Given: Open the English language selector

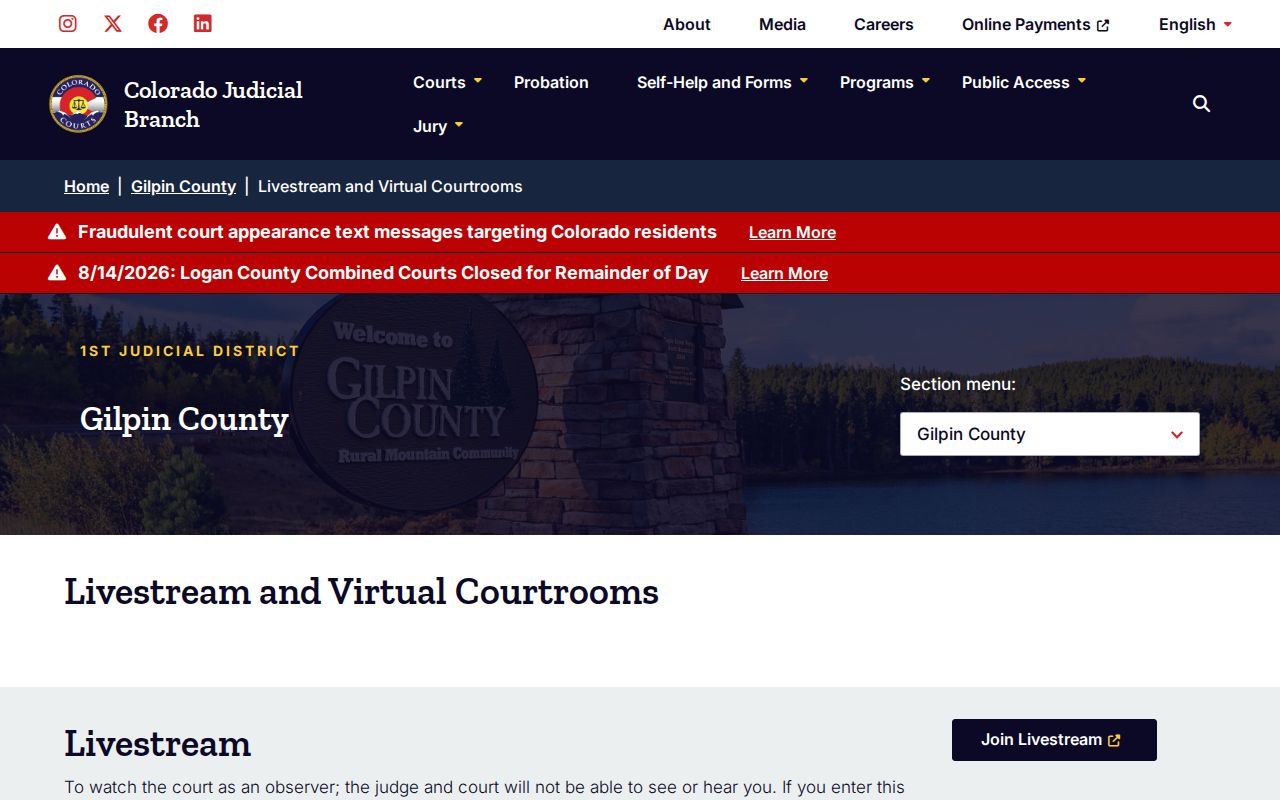Looking at the screenshot, I should coord(1196,24).
